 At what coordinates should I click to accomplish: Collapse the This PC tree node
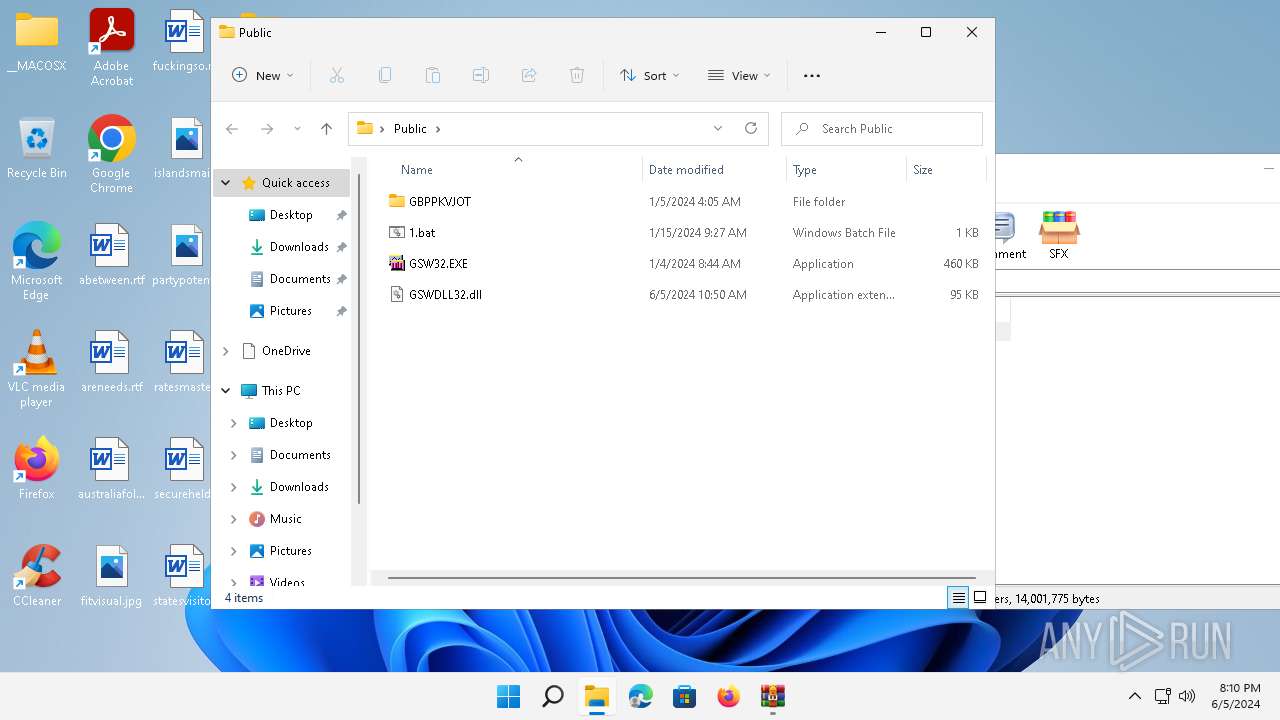tap(226, 391)
